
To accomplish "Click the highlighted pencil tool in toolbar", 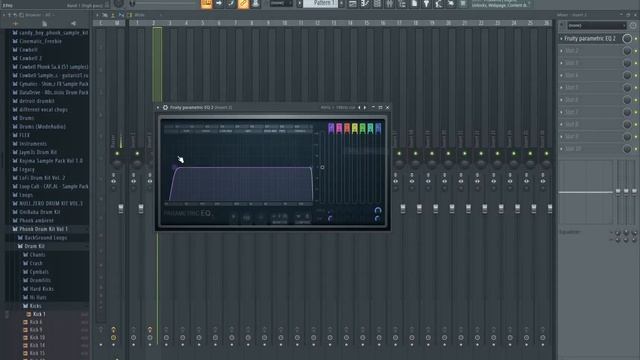I will pyautogui.click(x=243, y=4).
